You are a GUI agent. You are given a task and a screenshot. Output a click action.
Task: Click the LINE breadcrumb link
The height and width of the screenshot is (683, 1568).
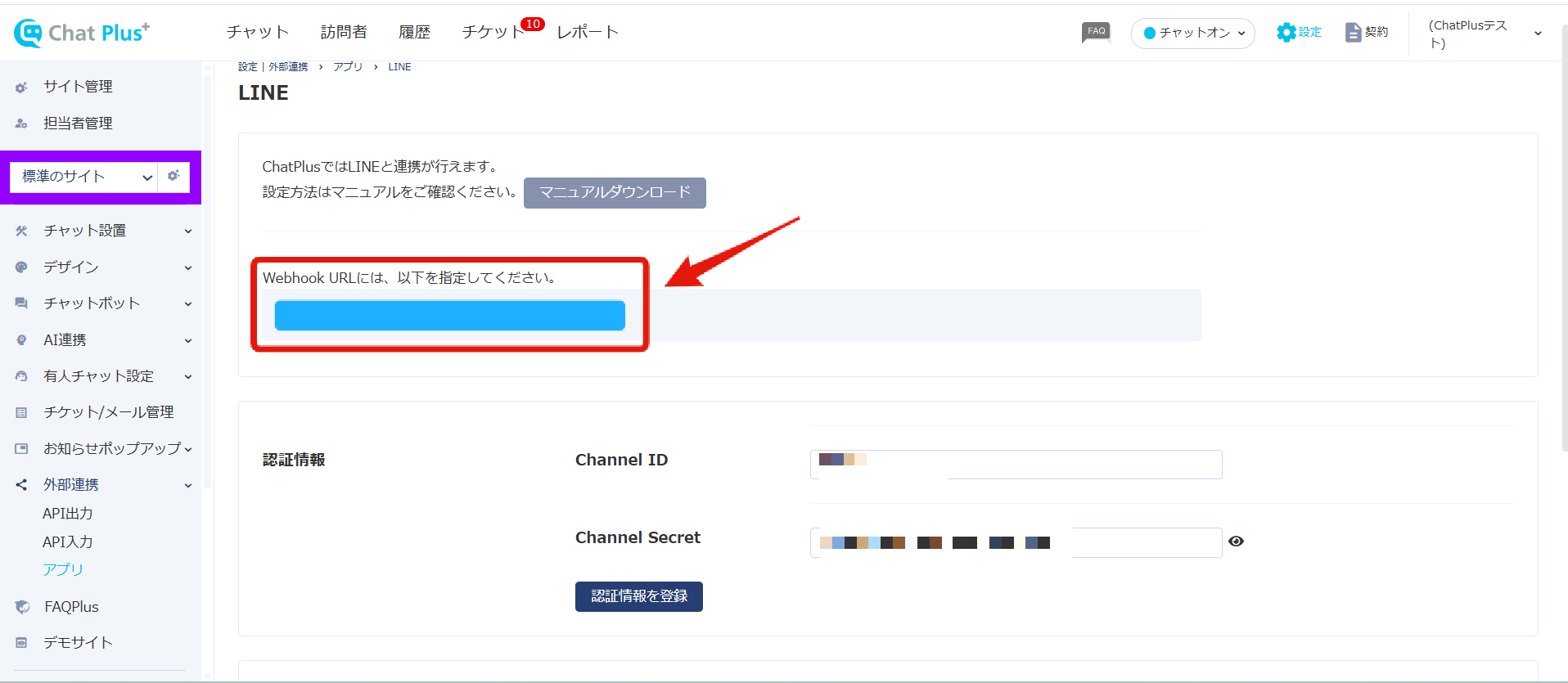click(399, 67)
